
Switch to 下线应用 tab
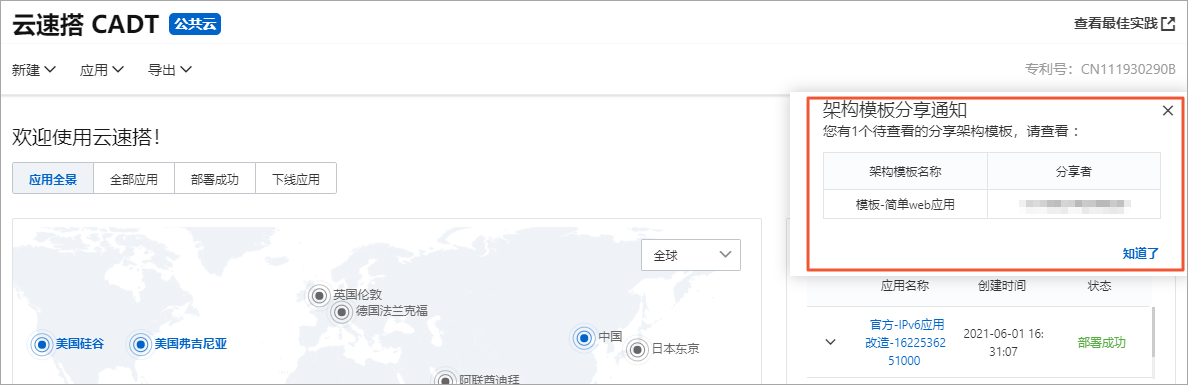296,180
